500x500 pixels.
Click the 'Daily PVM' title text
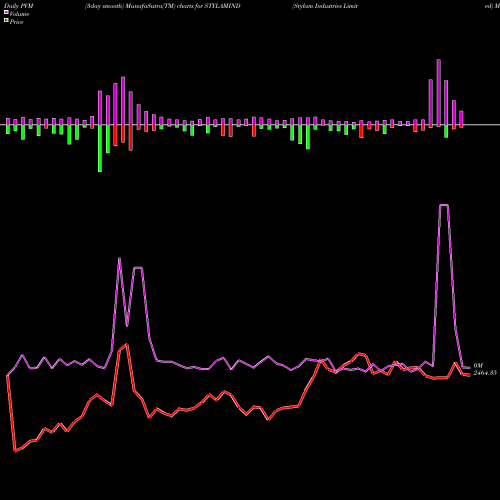coord(19,6)
